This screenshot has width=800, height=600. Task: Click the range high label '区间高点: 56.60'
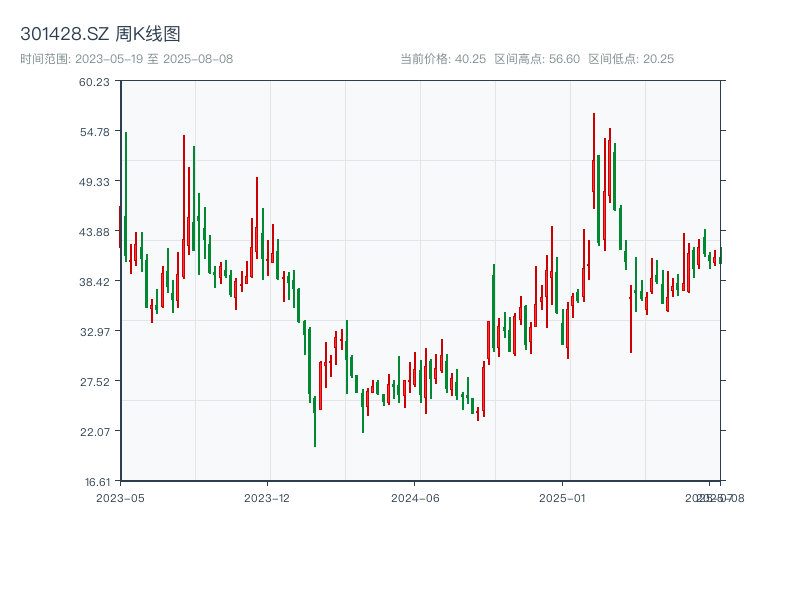click(x=537, y=59)
